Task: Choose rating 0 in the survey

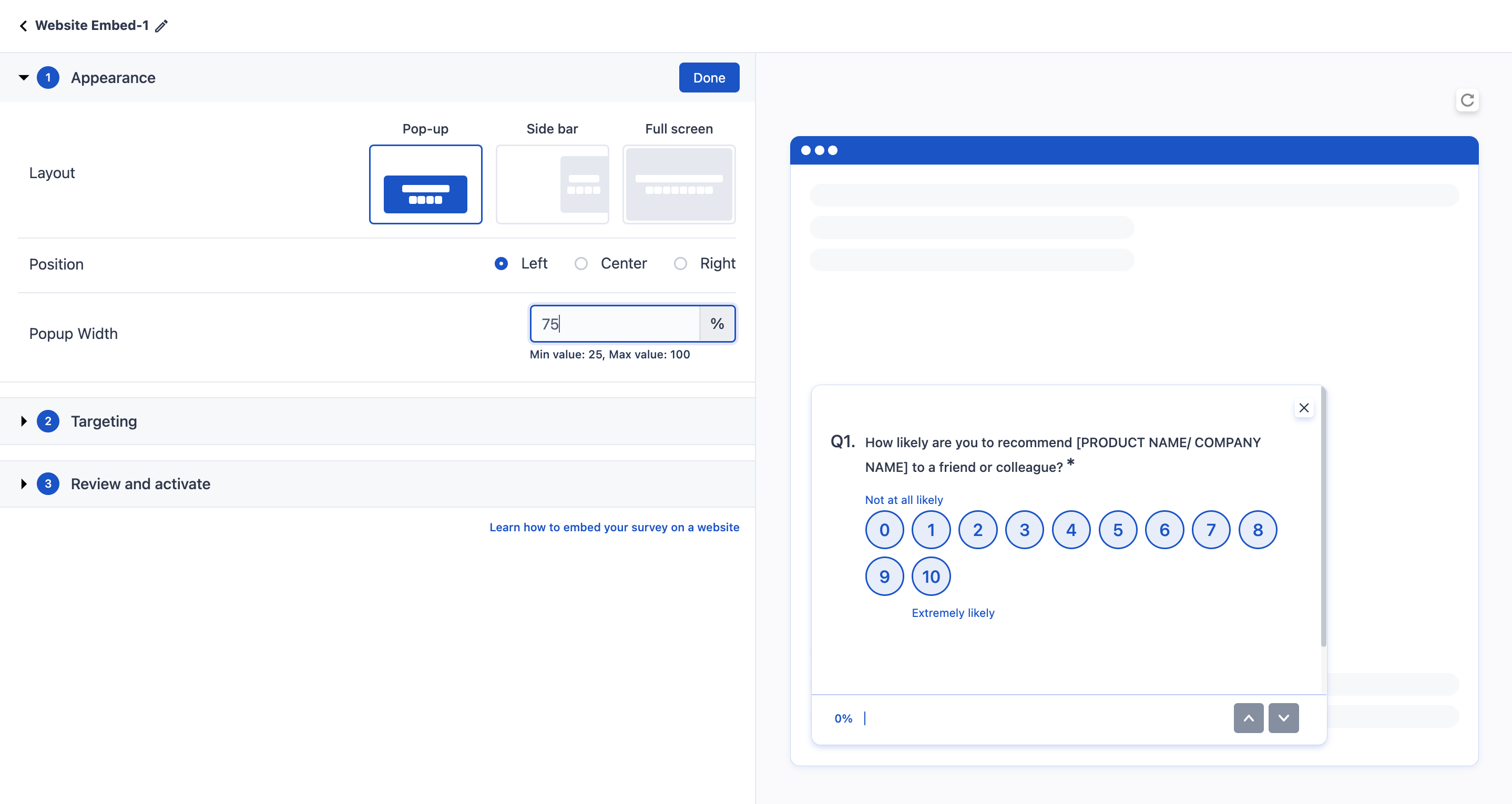Action: [885, 530]
